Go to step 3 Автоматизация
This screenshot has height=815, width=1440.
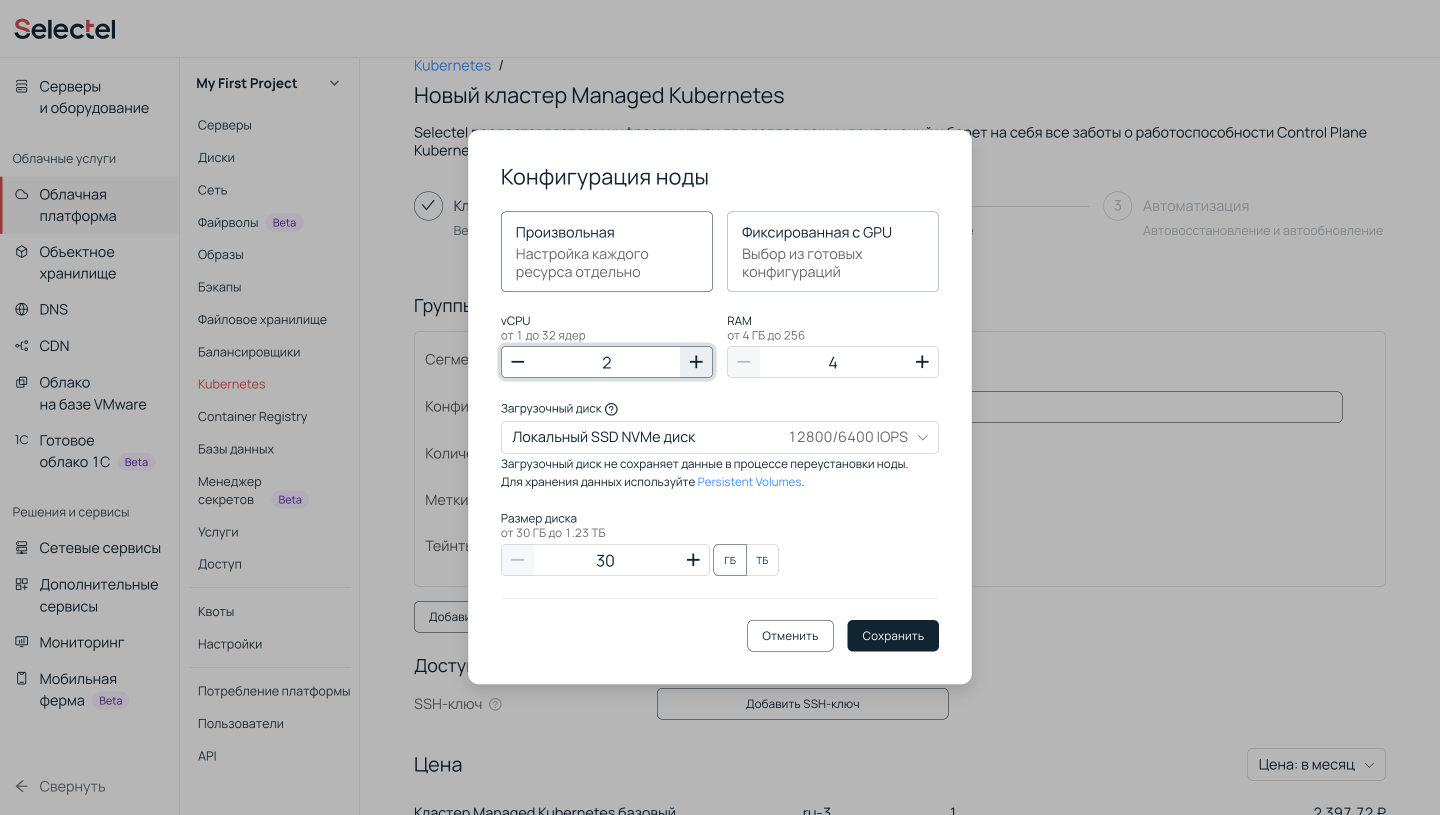tap(1196, 206)
